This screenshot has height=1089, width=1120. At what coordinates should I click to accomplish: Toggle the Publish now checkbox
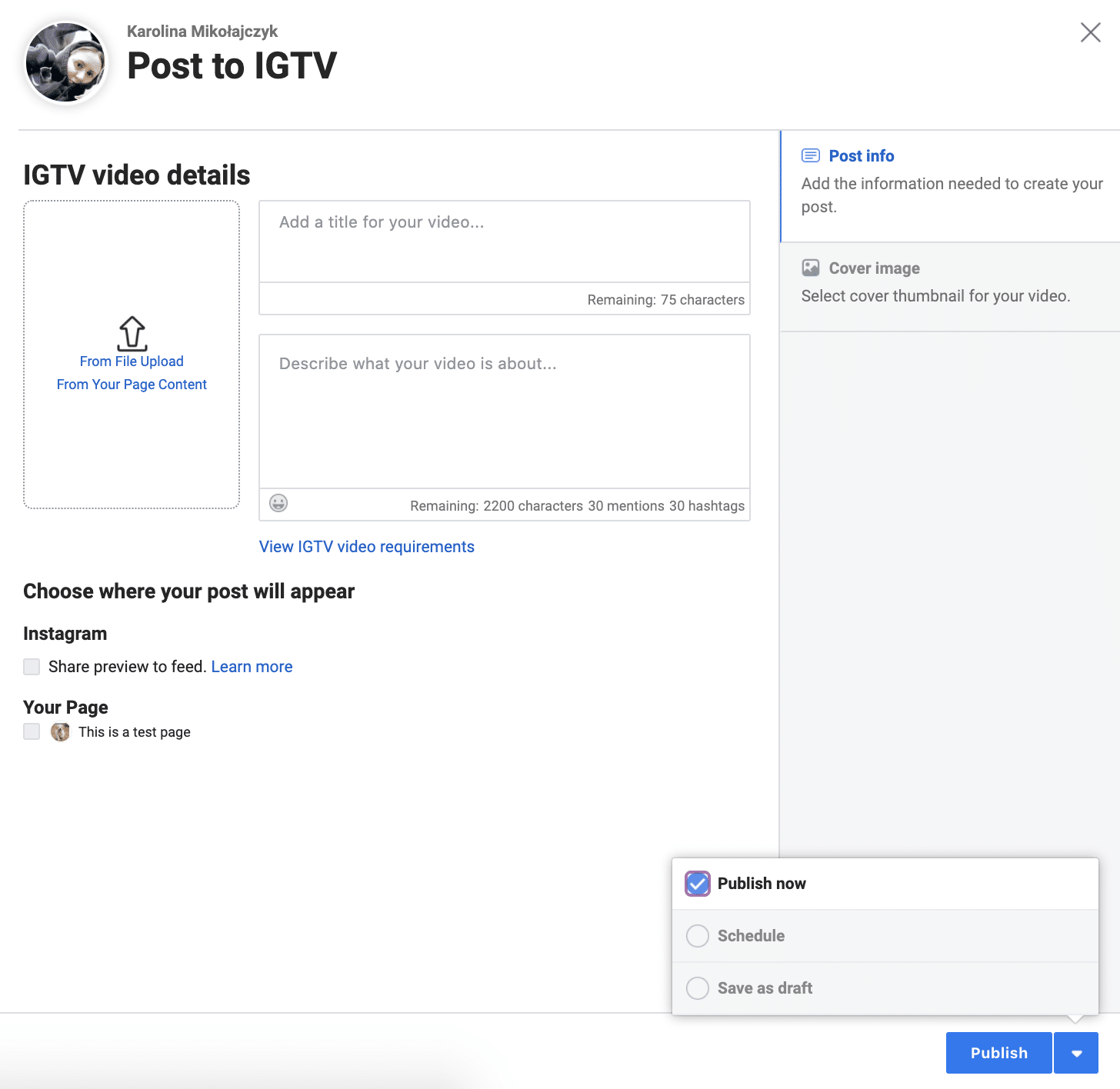[x=698, y=884]
